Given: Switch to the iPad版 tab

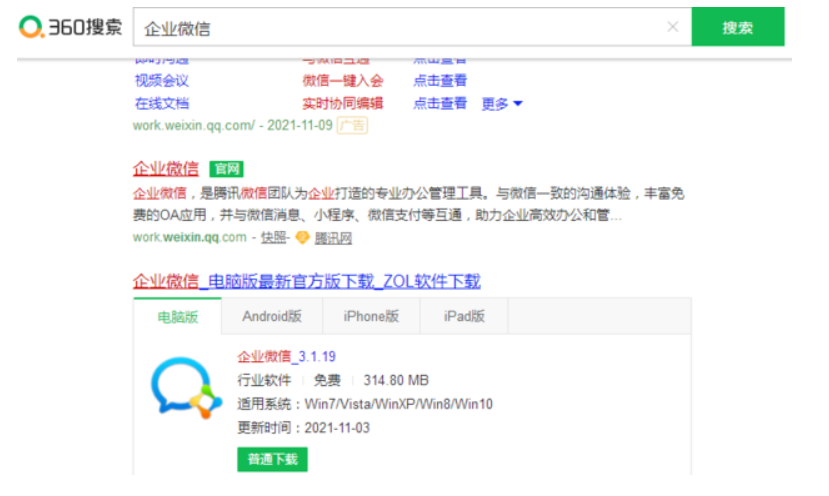Looking at the screenshot, I should coord(464,316).
